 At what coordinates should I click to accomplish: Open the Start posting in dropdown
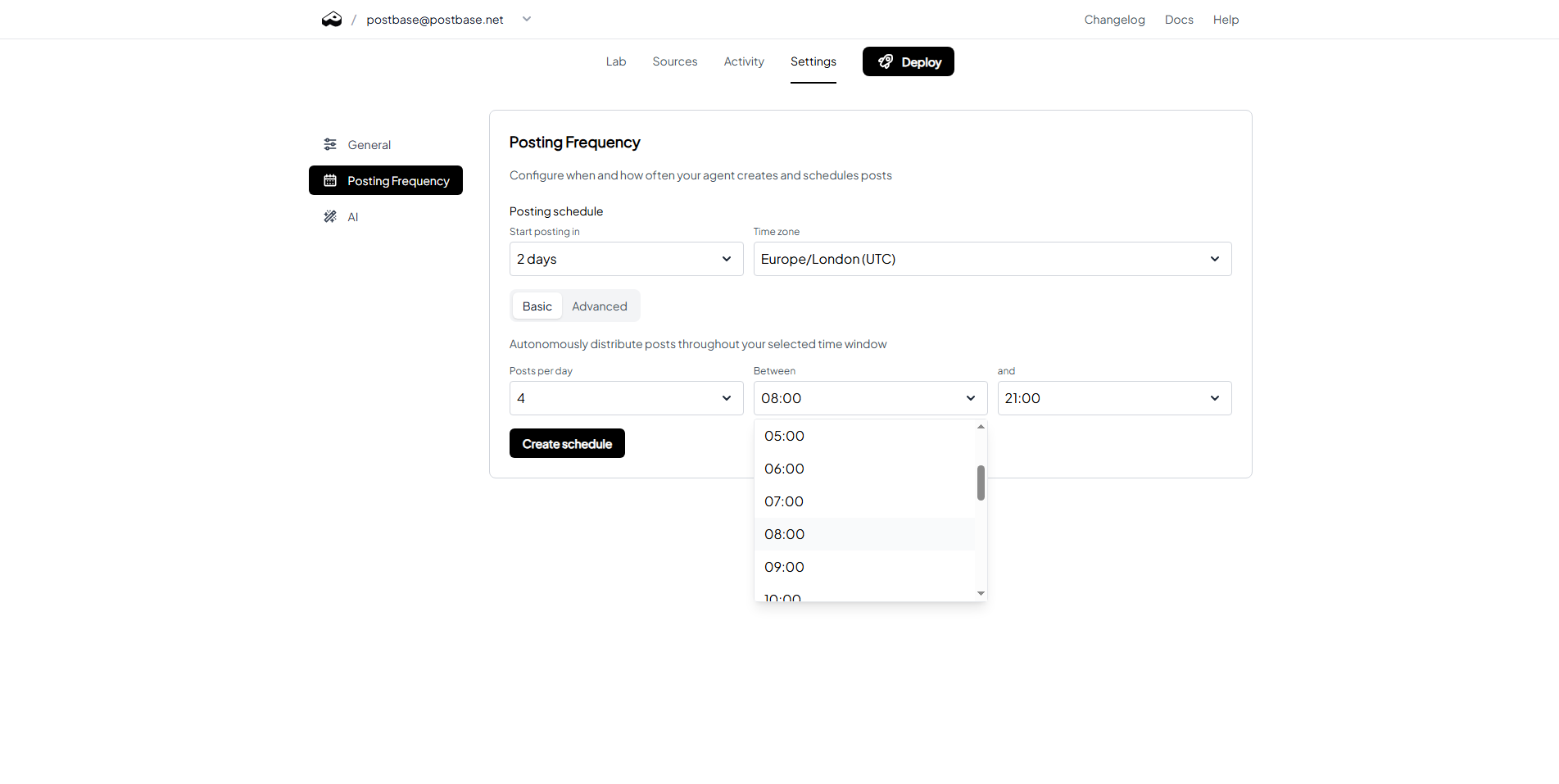(x=626, y=259)
